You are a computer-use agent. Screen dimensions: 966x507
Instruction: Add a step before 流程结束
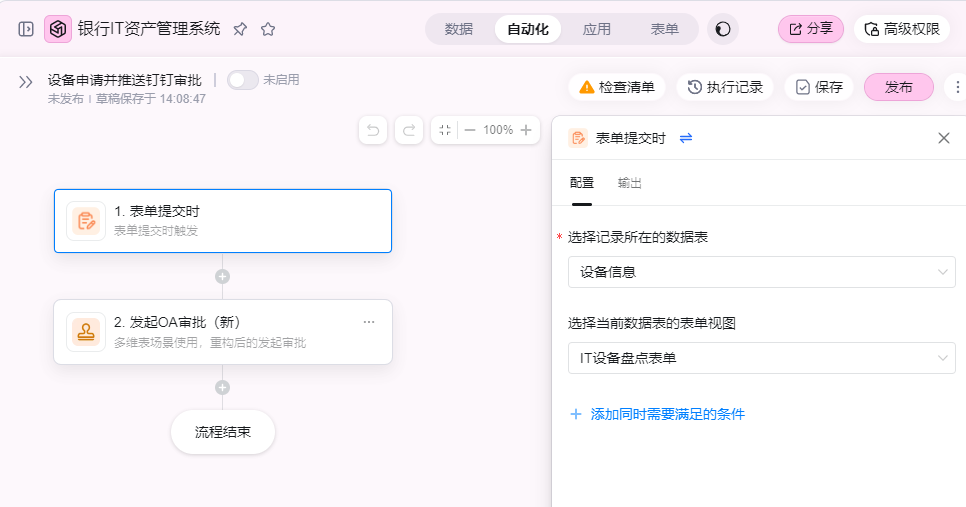tap(222, 387)
